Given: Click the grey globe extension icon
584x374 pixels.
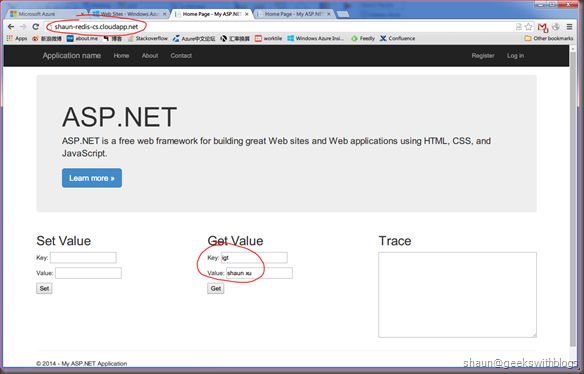Looking at the screenshot, I should pyautogui.click(x=556, y=27).
